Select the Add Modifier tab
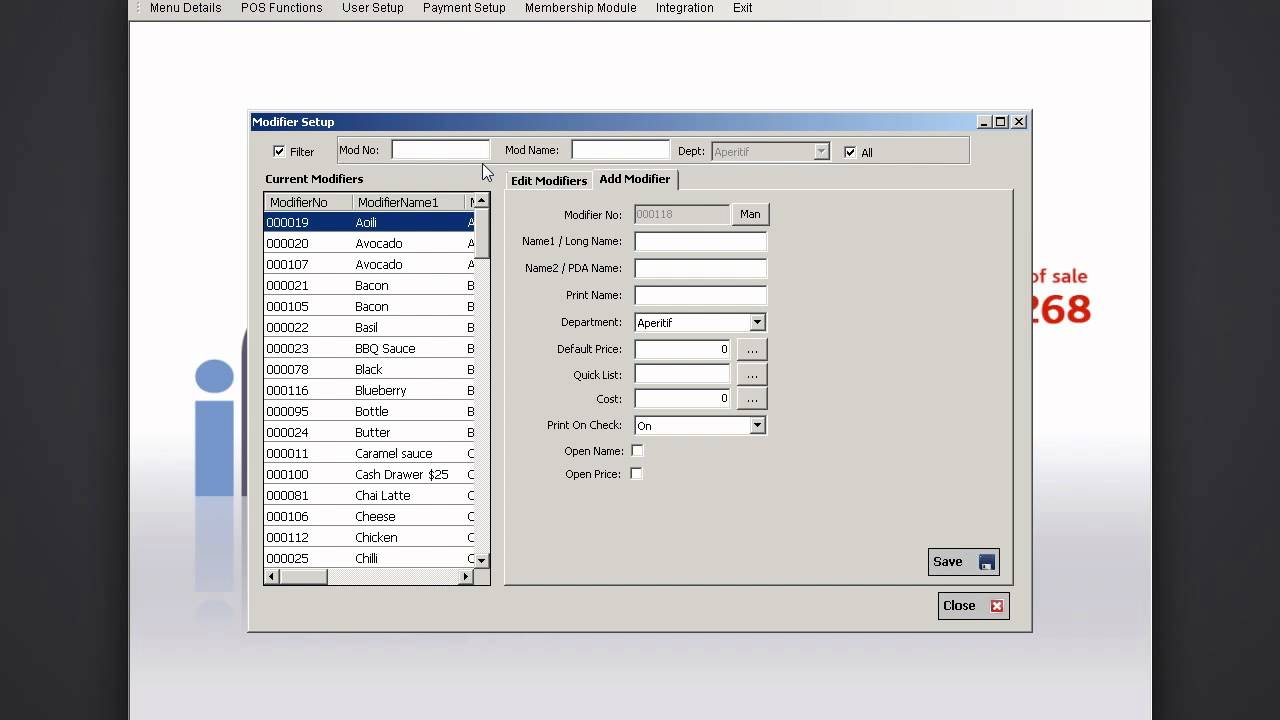The height and width of the screenshot is (720, 1280). point(635,179)
